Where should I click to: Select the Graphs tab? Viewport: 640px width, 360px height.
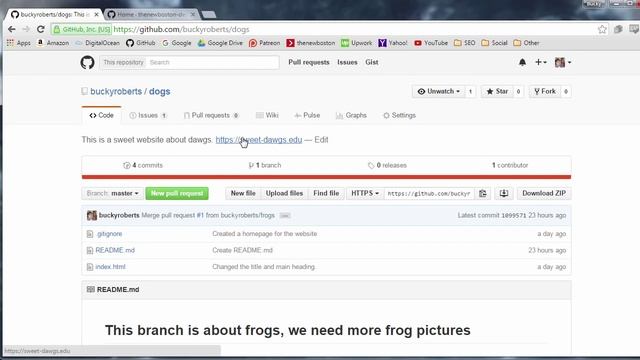351,116
